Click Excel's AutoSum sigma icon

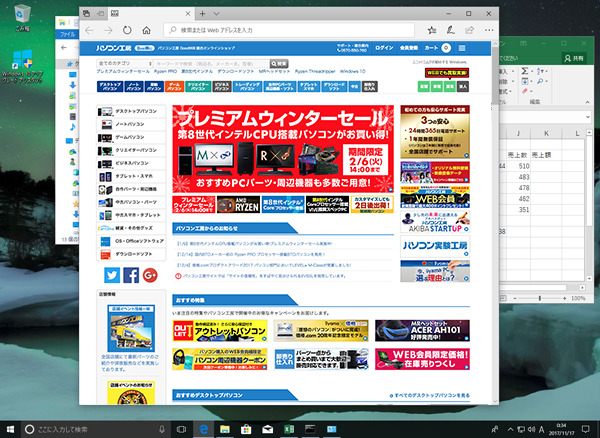525,71
